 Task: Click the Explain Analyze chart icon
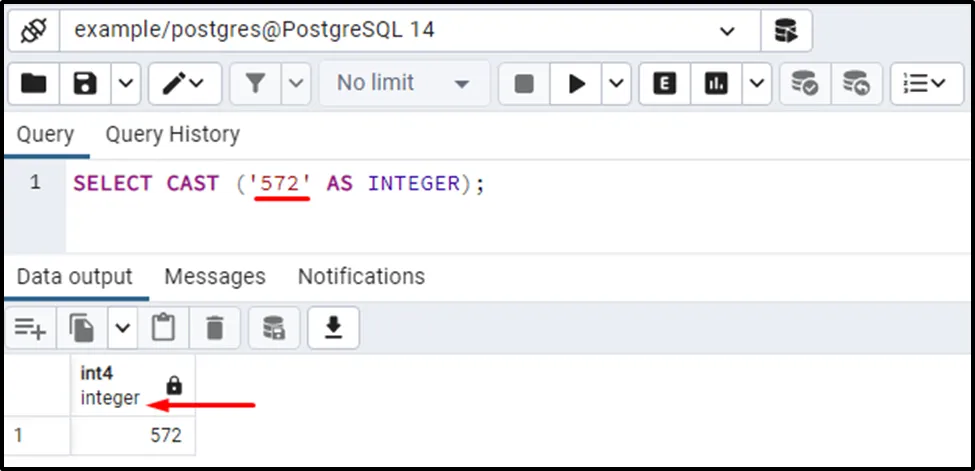tap(716, 83)
